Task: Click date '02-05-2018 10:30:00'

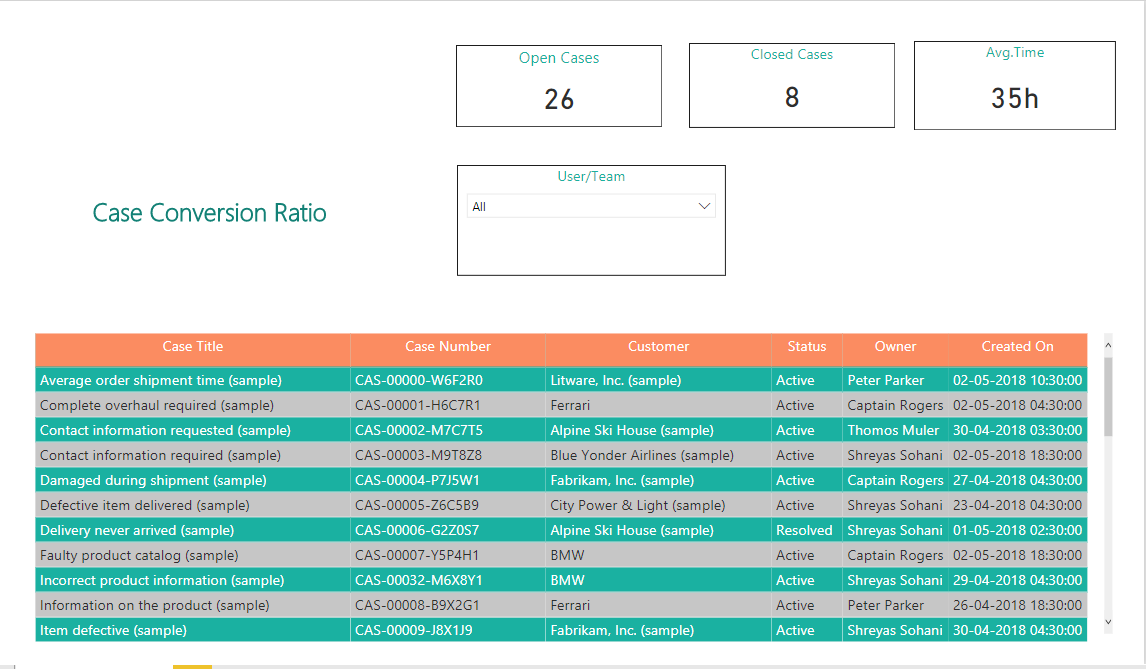Action: tap(1017, 380)
